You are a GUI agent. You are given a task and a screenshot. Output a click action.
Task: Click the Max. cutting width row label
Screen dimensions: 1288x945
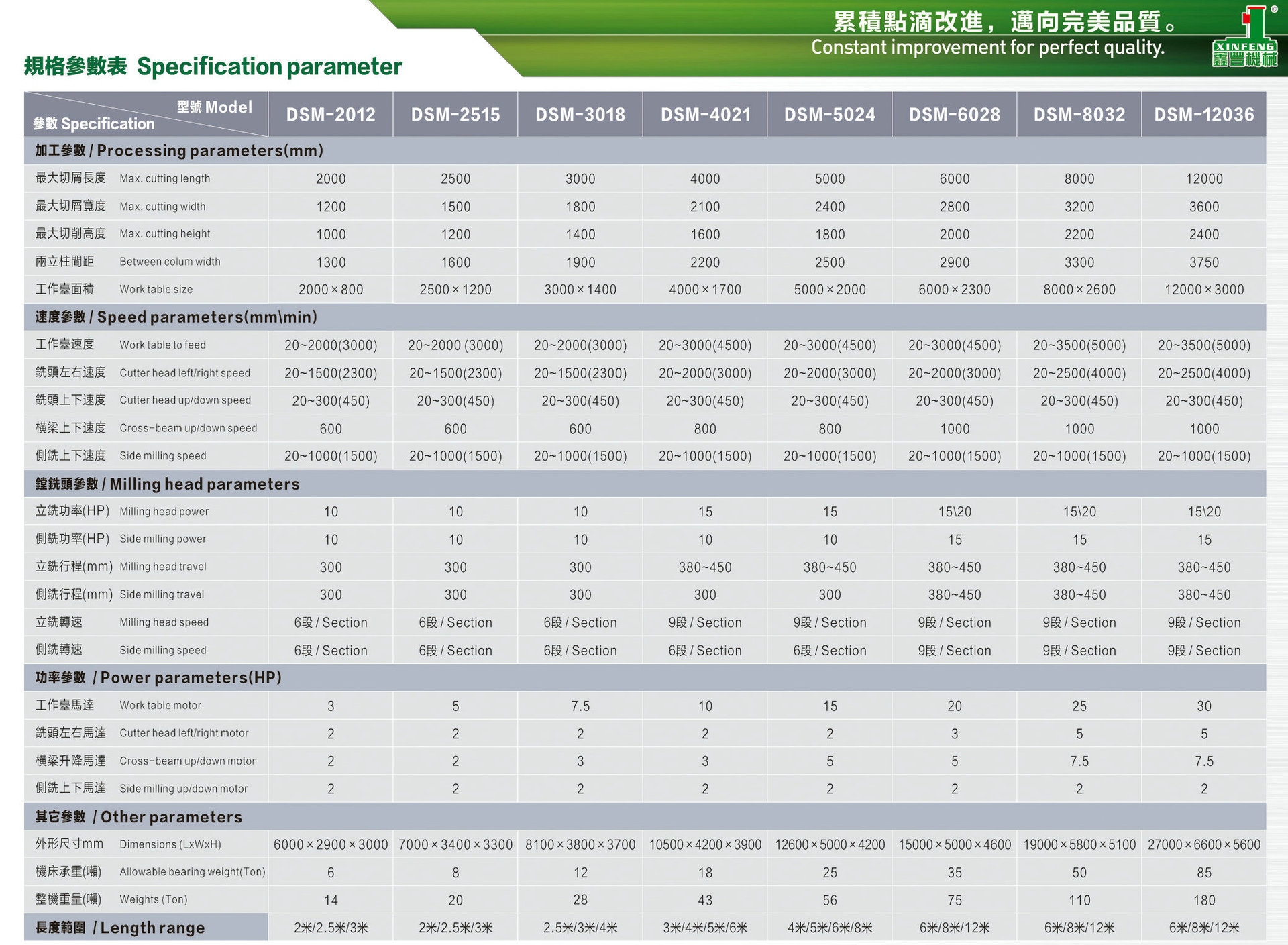coord(163,207)
